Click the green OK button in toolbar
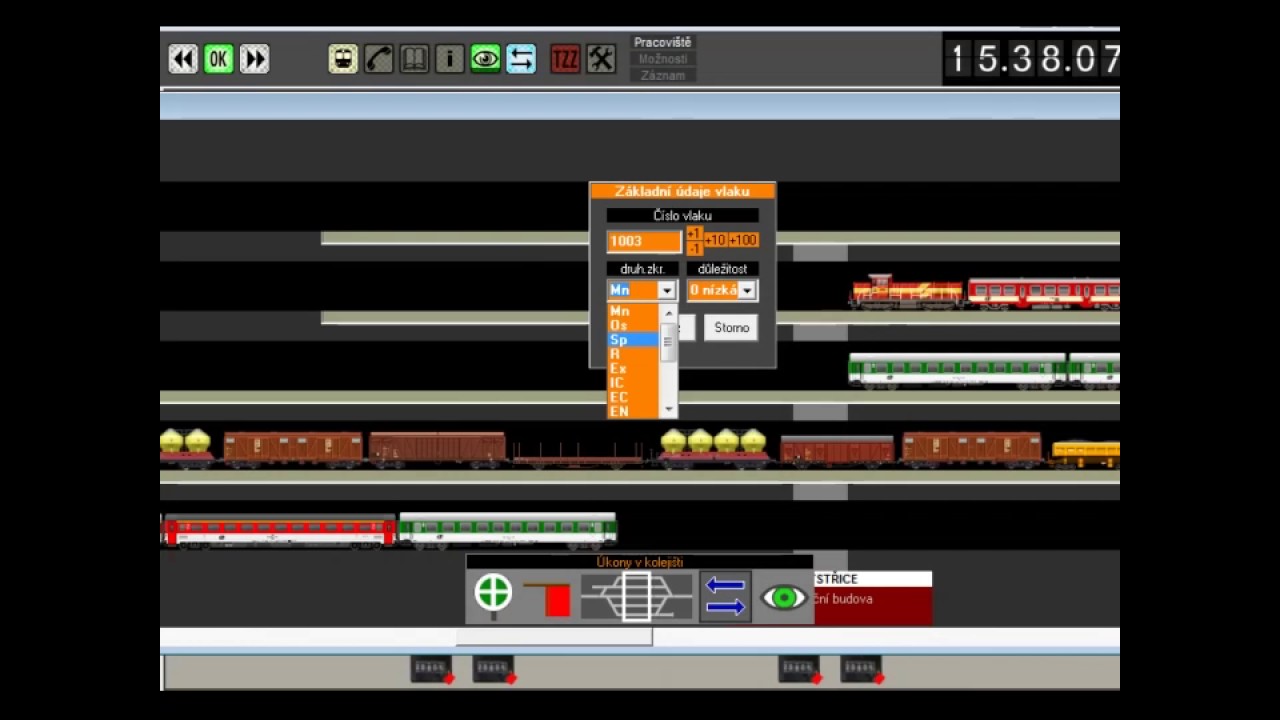The image size is (1280, 720). click(x=218, y=59)
